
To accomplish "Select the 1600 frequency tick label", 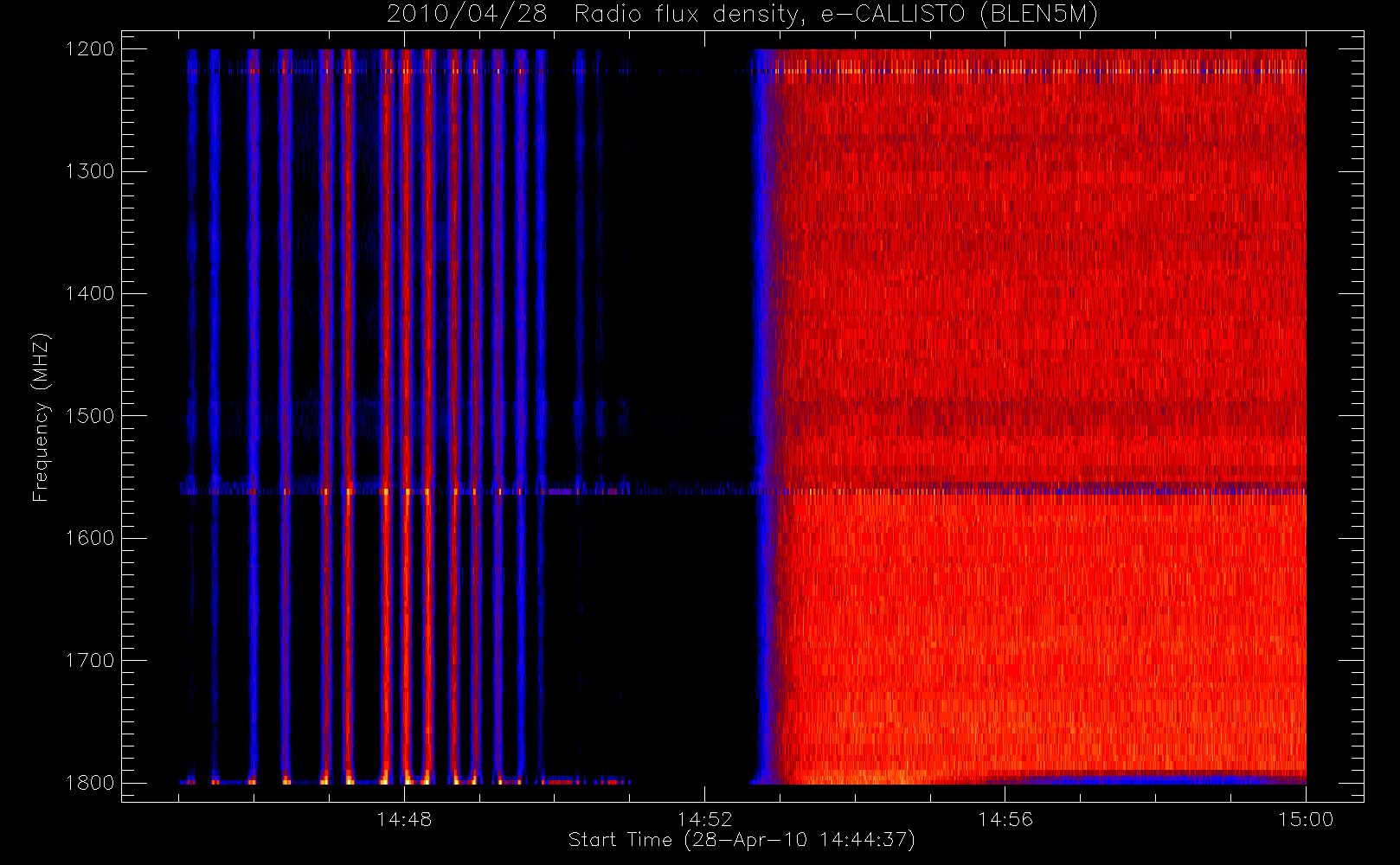I will click(90, 538).
